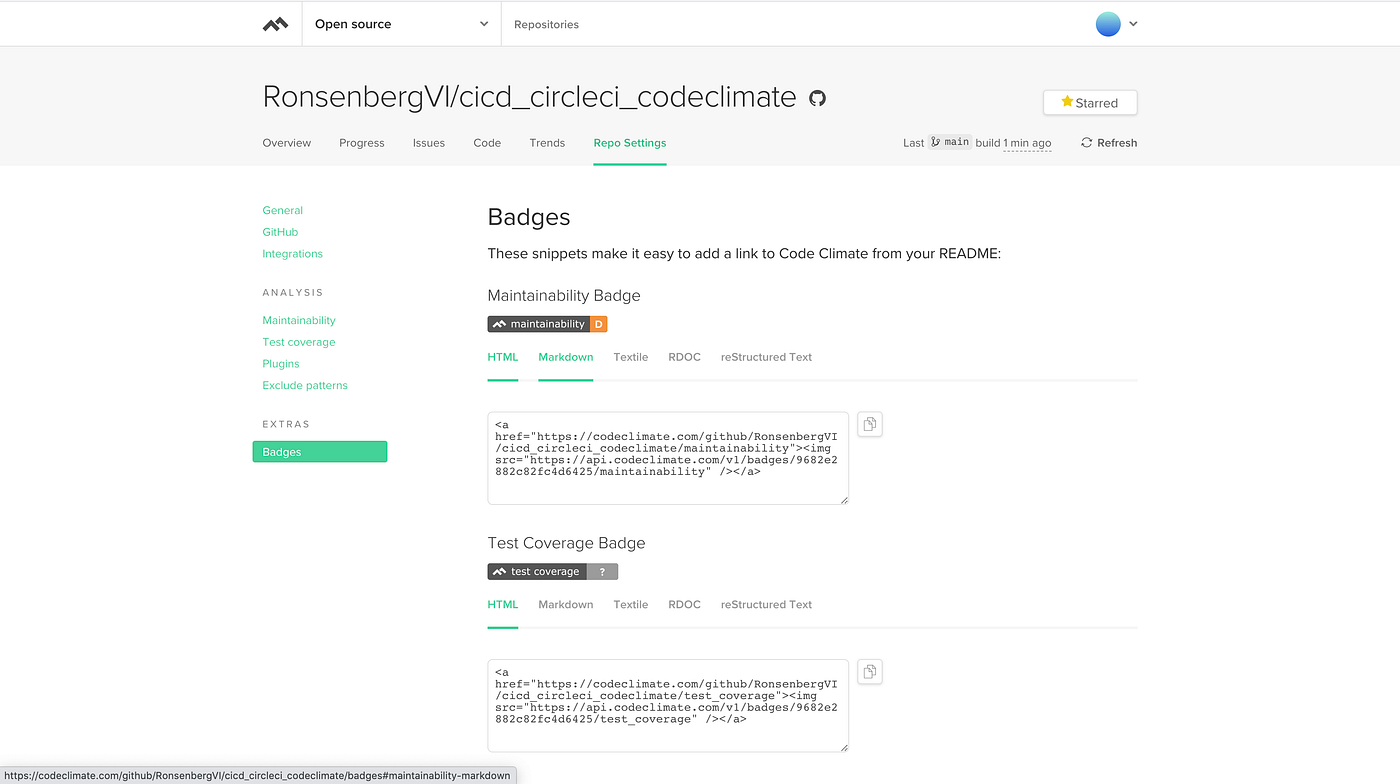Click the maintainability D badge preview
Screen dimensions: 1400x784
point(547,323)
